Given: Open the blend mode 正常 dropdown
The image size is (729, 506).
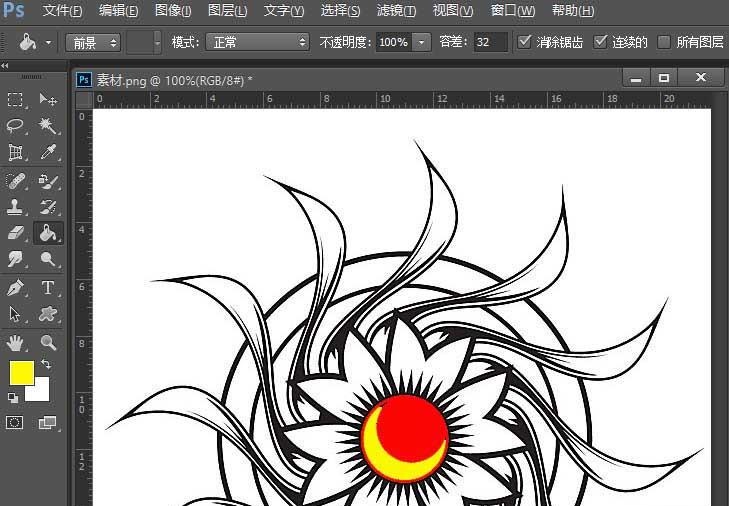Looking at the screenshot, I should [258, 42].
